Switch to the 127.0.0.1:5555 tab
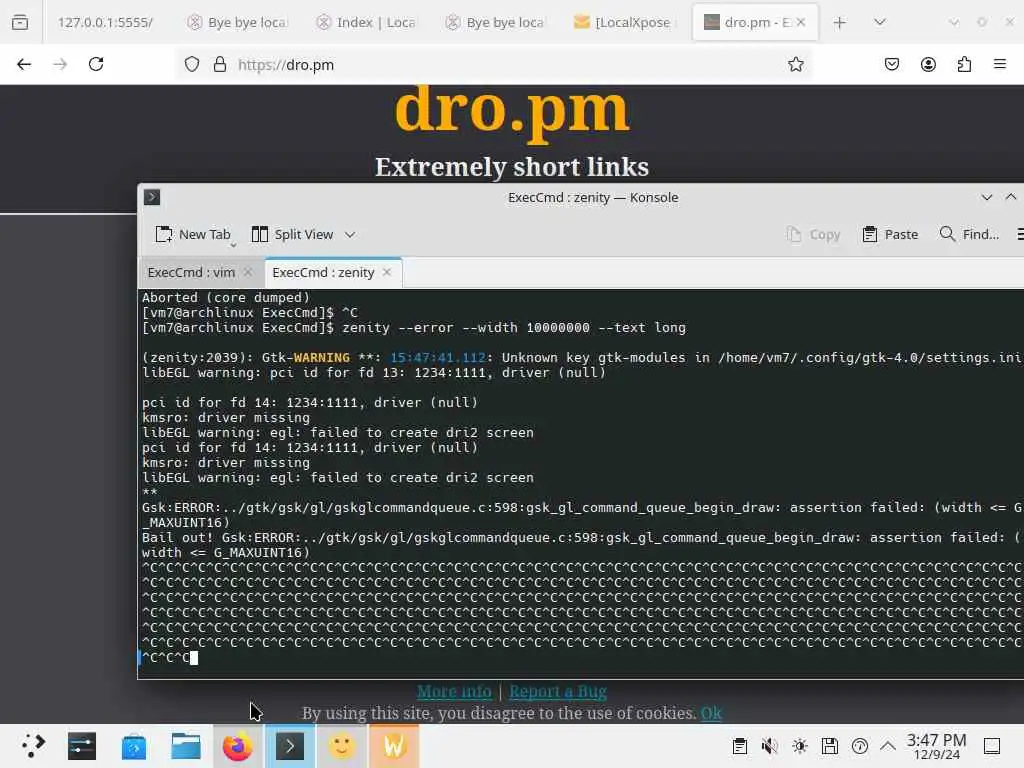 (x=105, y=22)
